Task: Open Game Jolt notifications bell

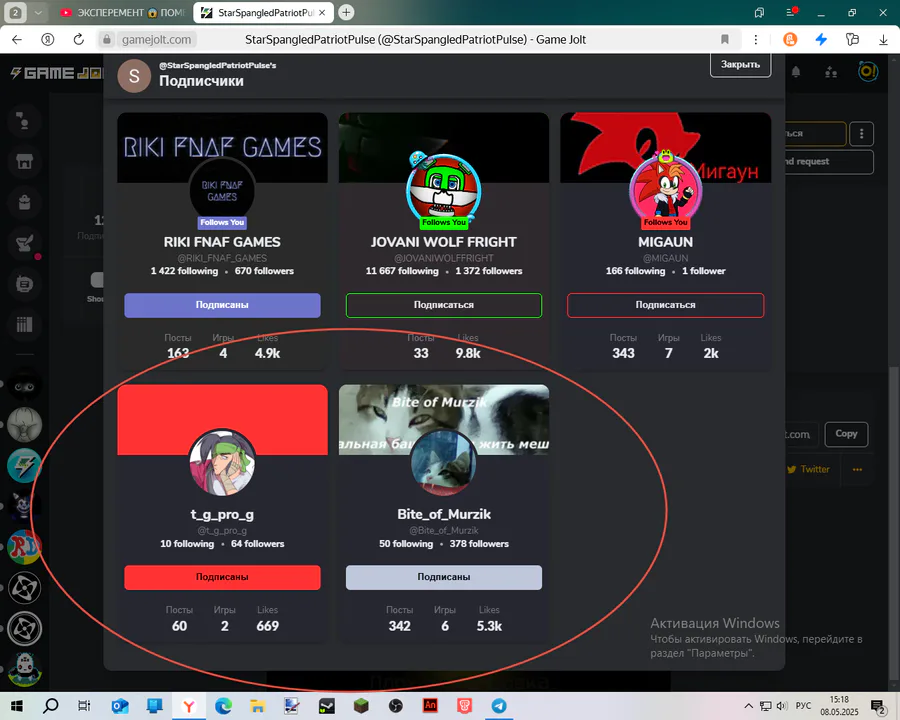Action: coord(796,72)
